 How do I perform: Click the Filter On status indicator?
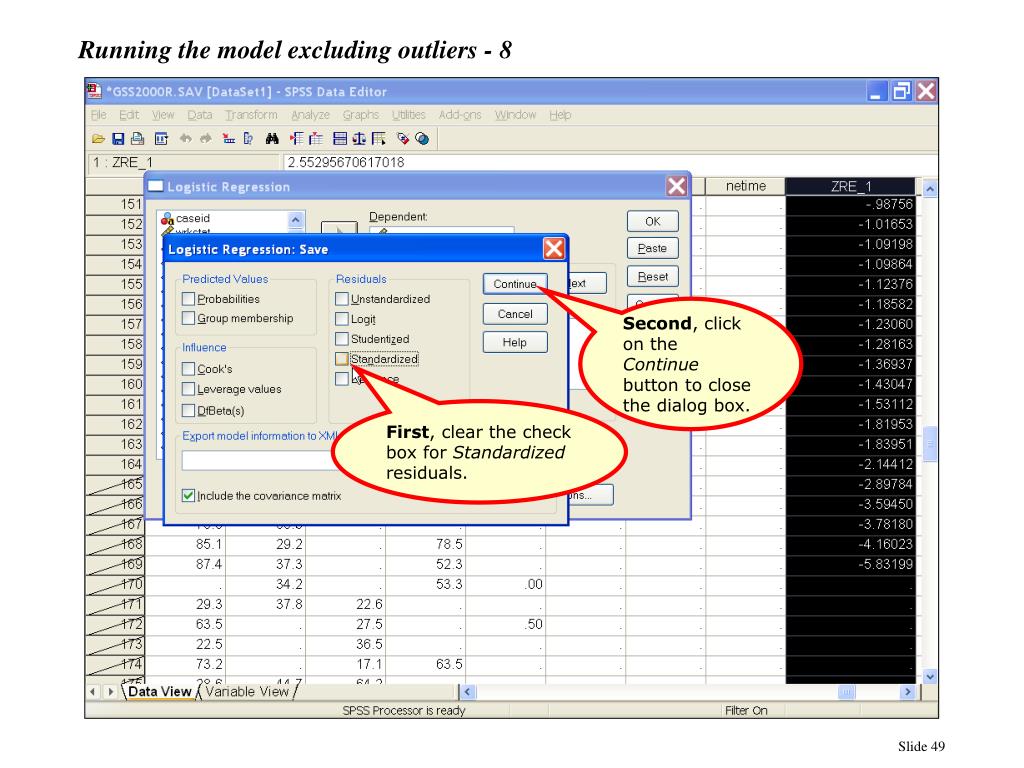coord(746,711)
